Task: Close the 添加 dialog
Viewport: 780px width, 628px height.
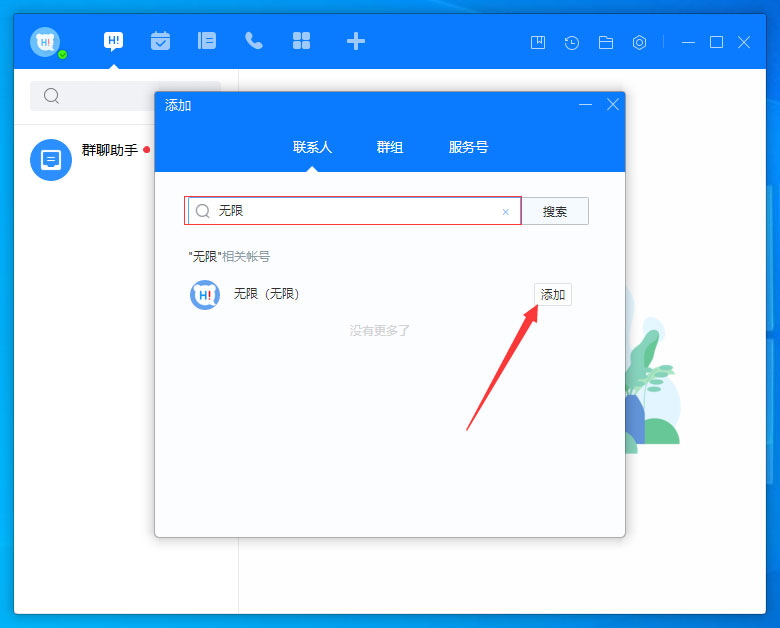Action: [x=613, y=105]
